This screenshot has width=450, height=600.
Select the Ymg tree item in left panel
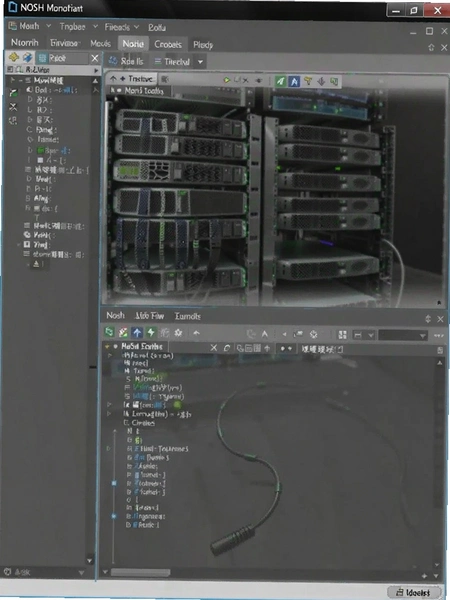tap(38, 245)
